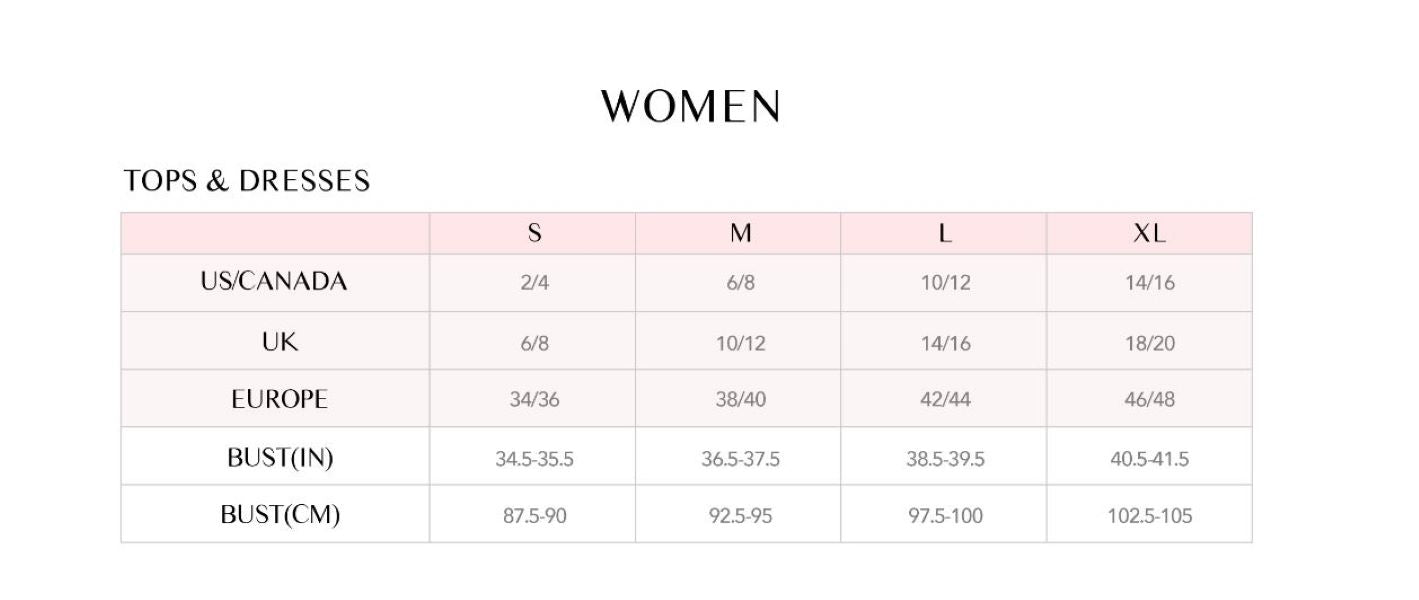
Task: Select the S size column header
Action: click(534, 234)
